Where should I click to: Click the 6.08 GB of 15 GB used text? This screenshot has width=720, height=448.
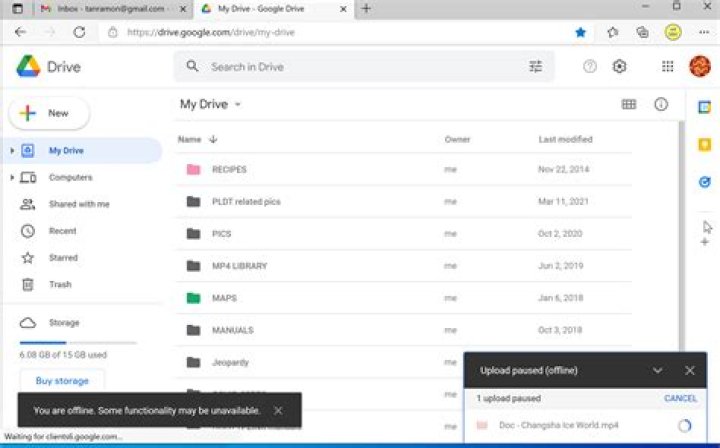pyautogui.click(x=63, y=355)
